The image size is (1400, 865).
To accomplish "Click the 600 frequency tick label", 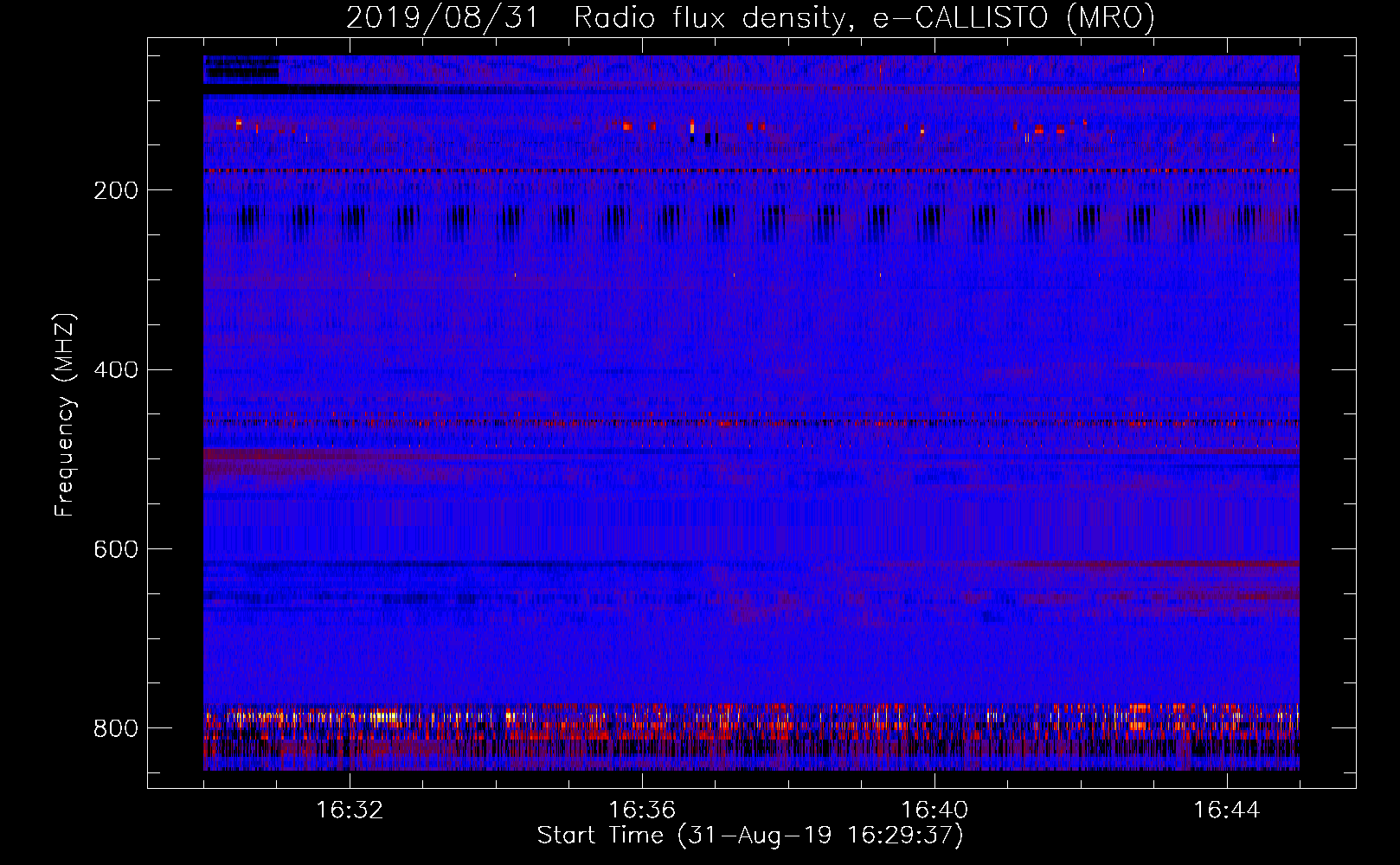I will [116, 550].
